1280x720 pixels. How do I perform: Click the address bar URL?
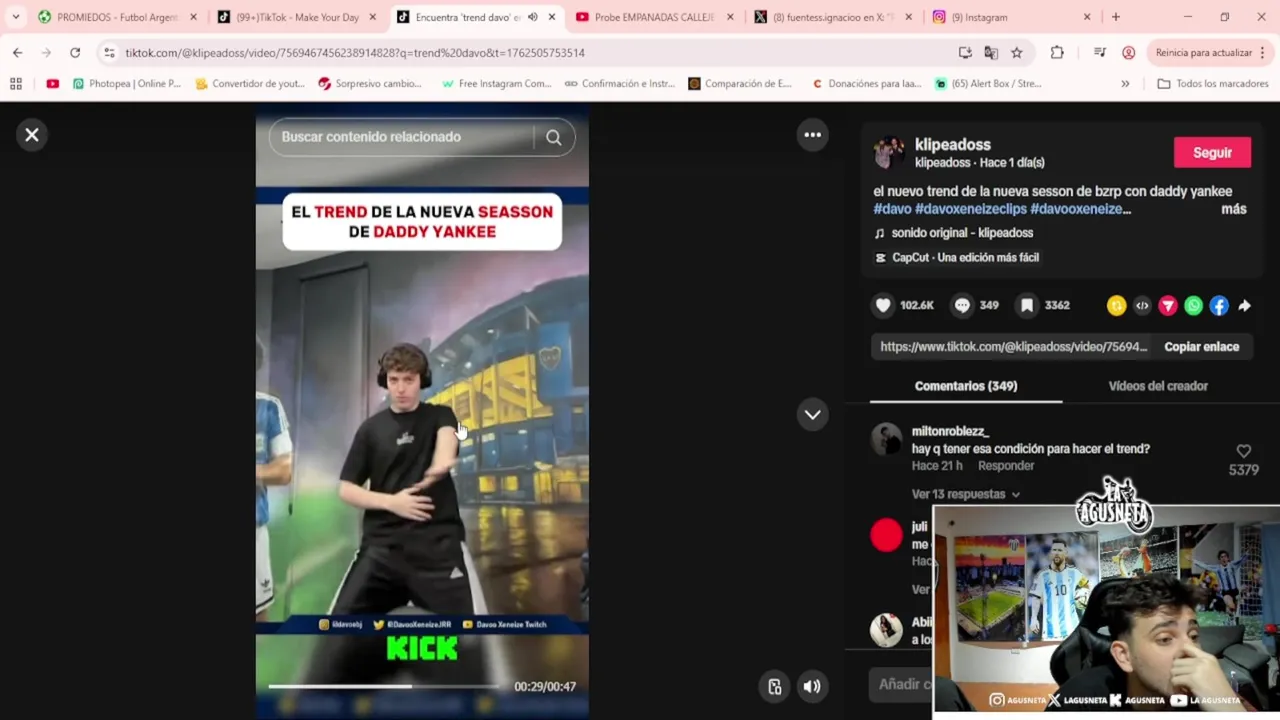355,53
